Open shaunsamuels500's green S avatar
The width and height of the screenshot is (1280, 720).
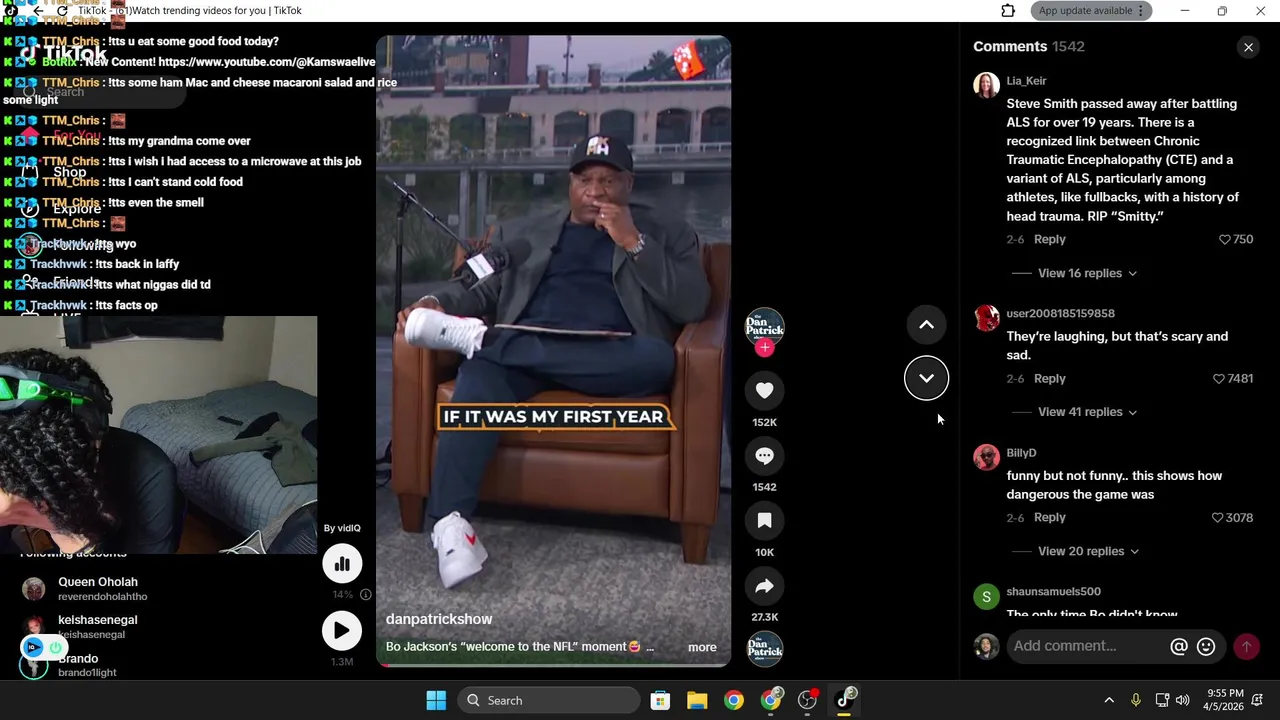[x=986, y=597]
